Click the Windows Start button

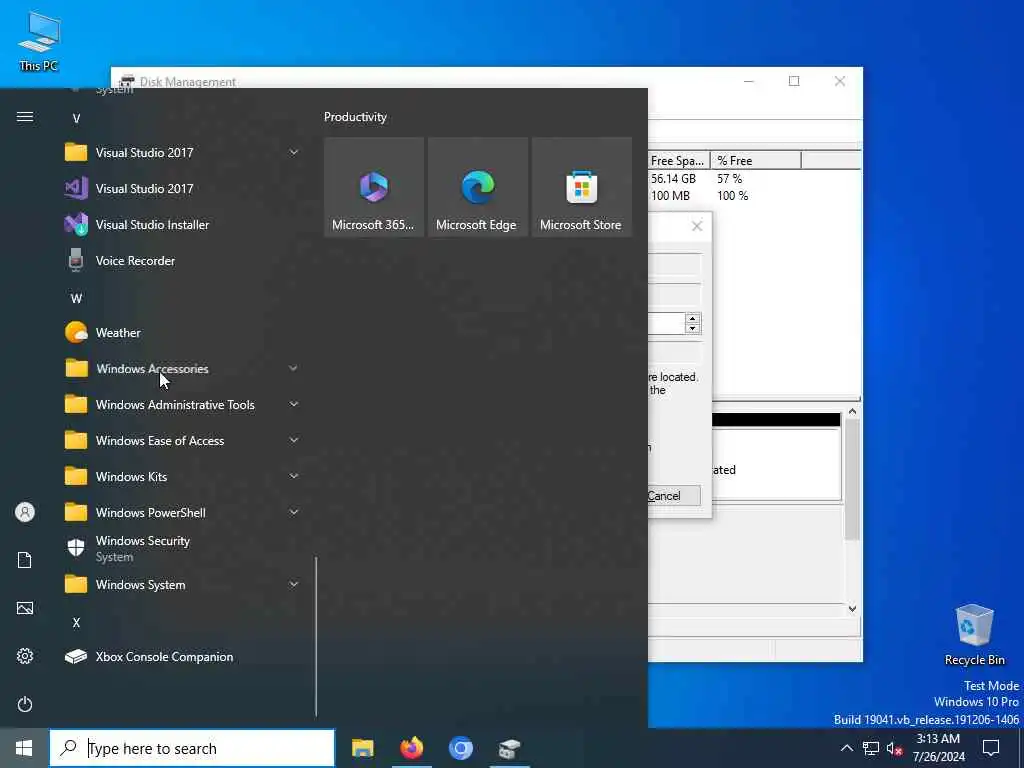point(24,748)
